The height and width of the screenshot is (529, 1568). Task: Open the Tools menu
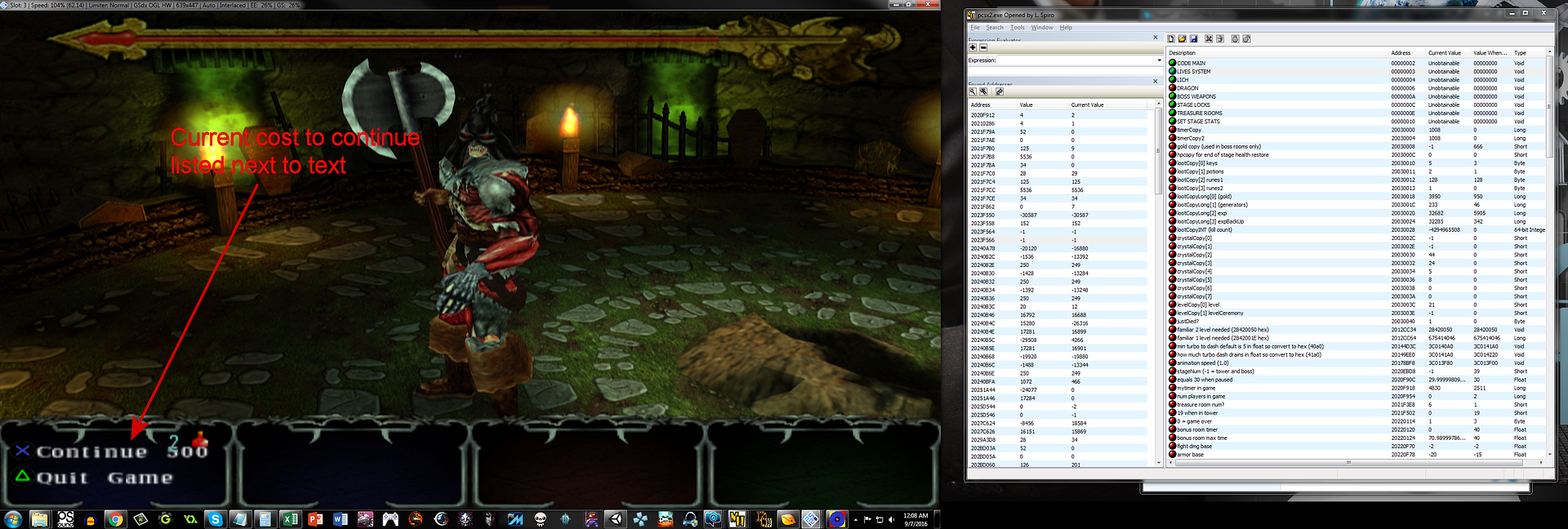pos(1018,28)
